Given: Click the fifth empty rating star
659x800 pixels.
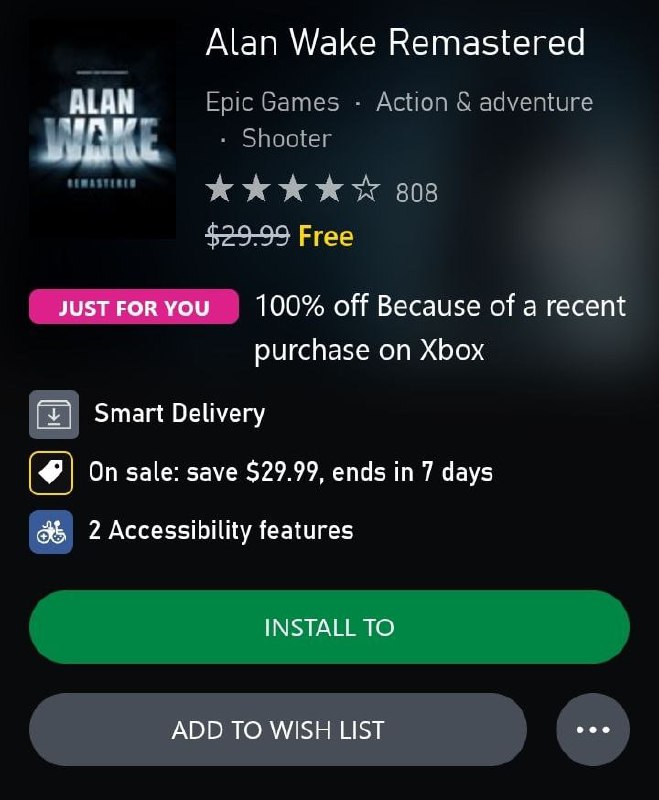Looking at the screenshot, I should (367, 188).
